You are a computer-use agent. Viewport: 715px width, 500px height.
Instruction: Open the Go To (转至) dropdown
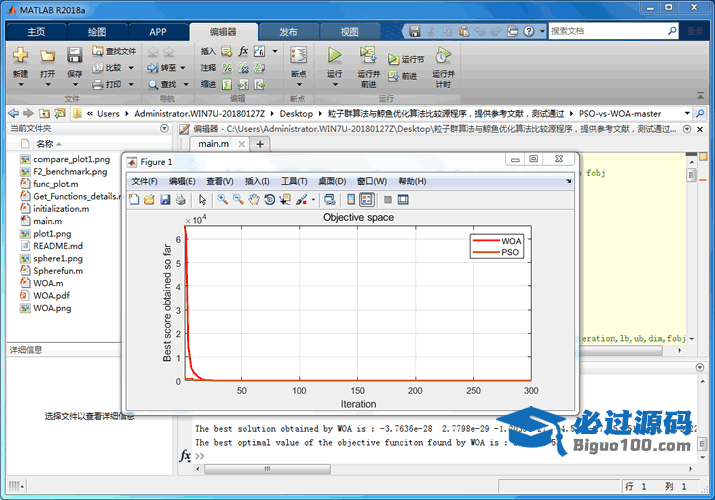183,68
